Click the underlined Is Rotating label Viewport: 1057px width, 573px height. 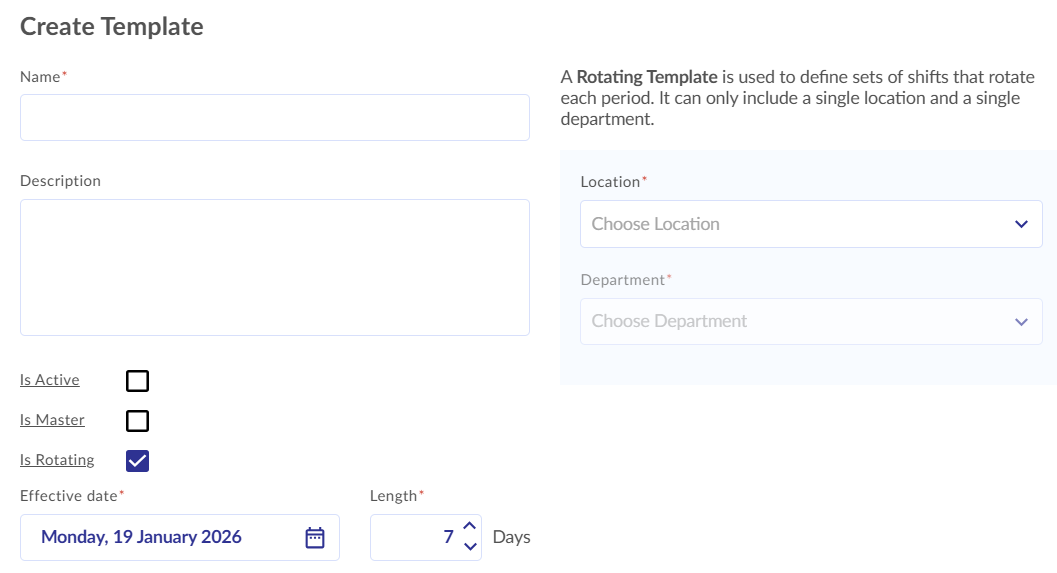click(57, 460)
